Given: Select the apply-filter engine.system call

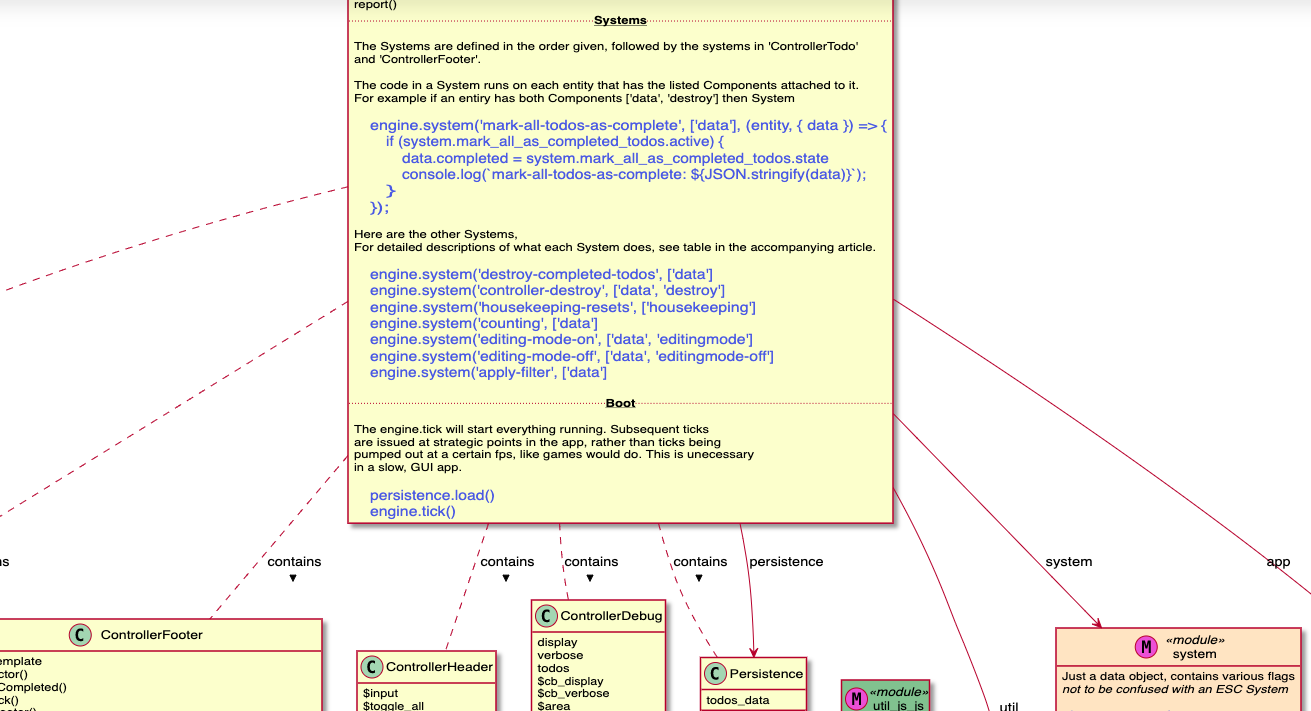Looking at the screenshot, I should point(488,371).
